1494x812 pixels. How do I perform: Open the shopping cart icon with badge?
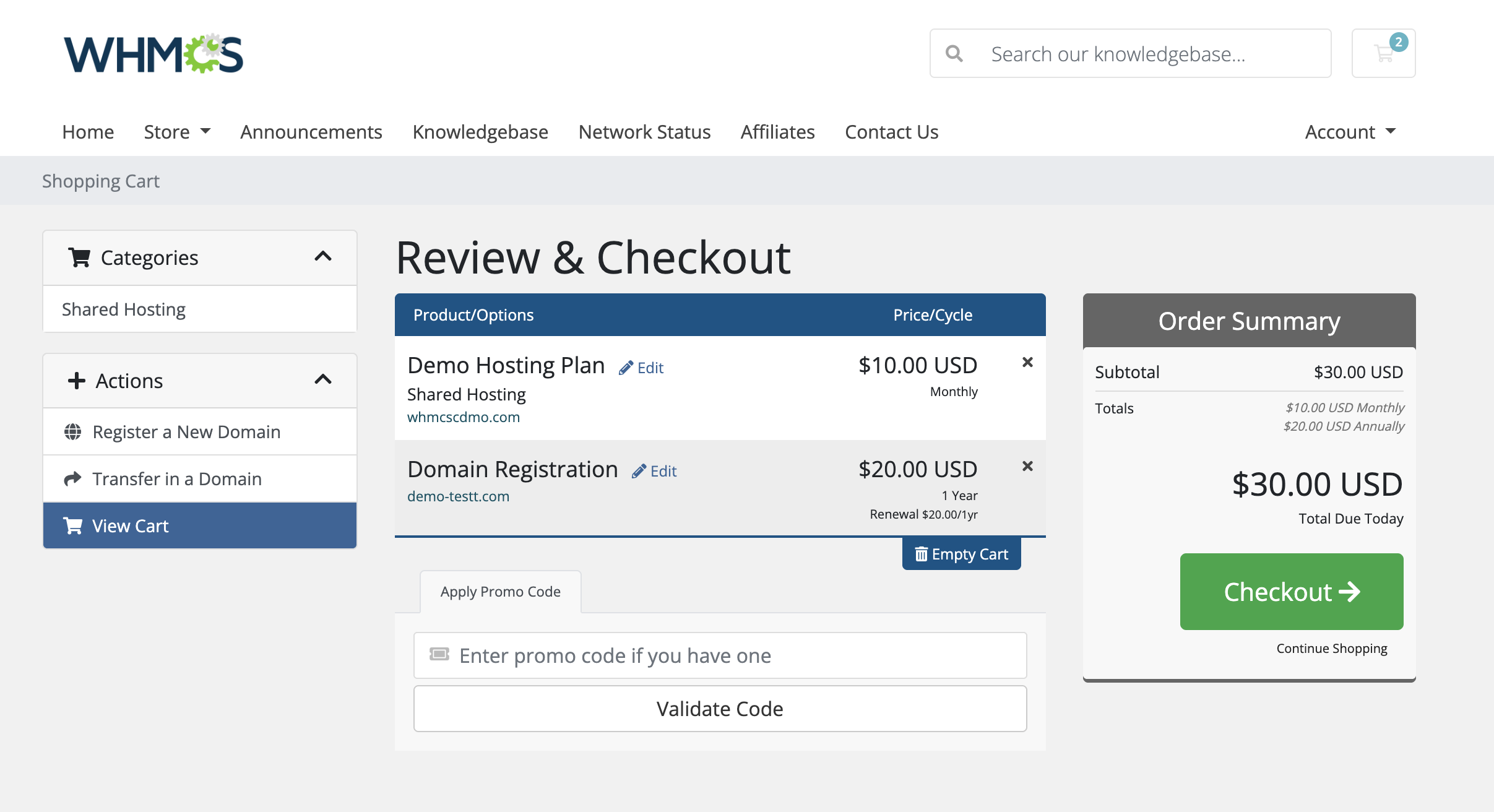1383,53
